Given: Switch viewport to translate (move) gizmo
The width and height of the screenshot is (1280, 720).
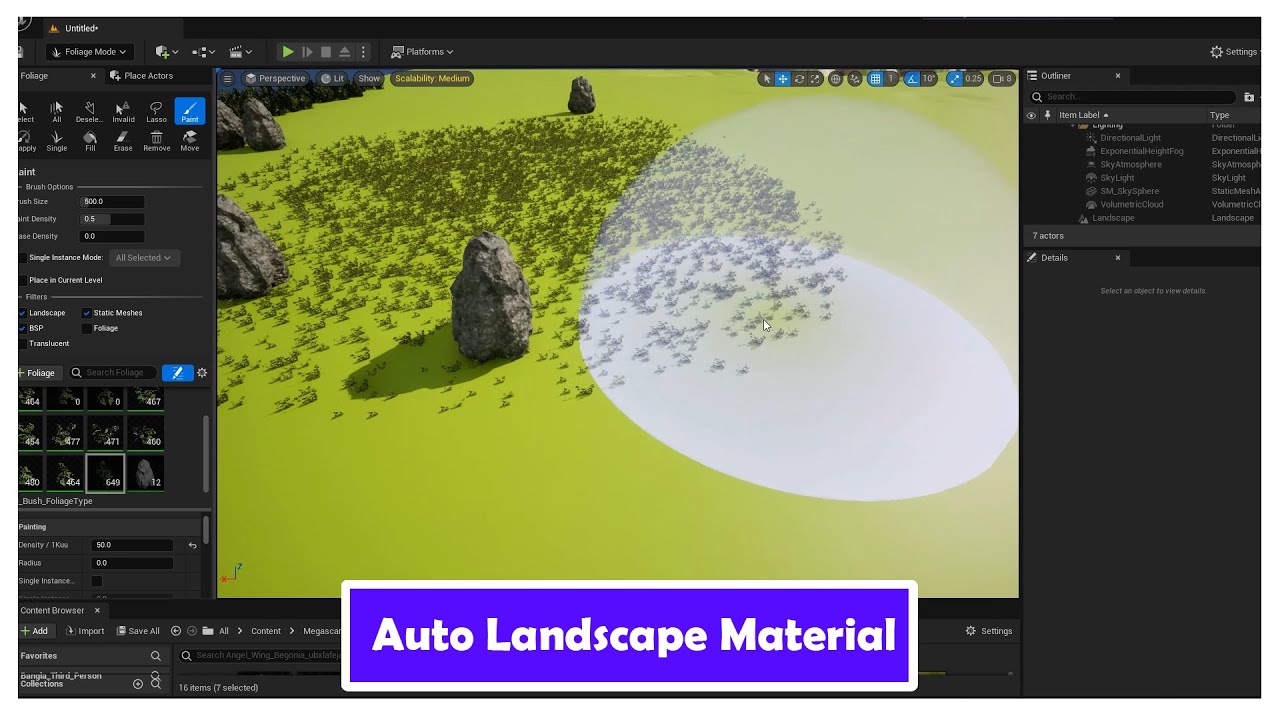Looking at the screenshot, I should tap(783, 78).
